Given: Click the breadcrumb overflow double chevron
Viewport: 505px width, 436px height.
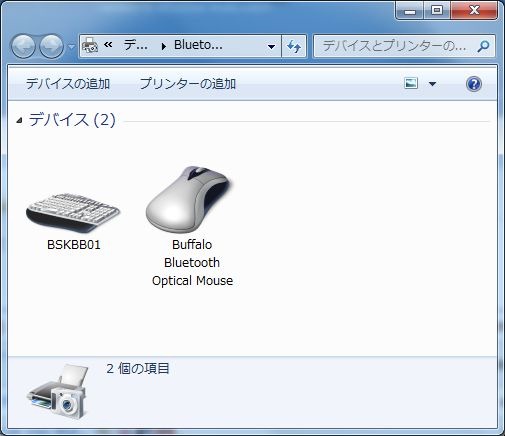Looking at the screenshot, I should (108, 44).
